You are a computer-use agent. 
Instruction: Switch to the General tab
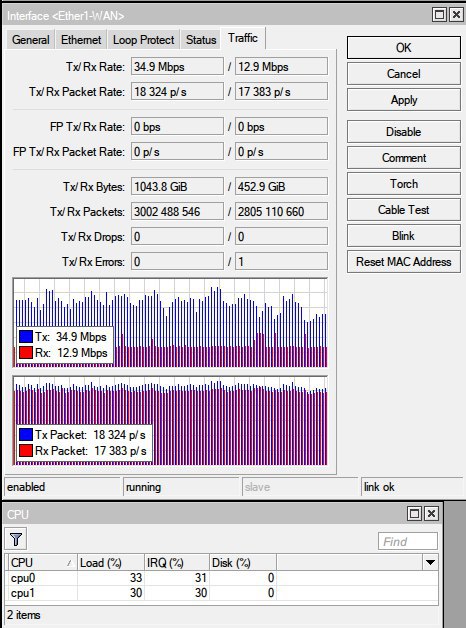tap(30, 40)
